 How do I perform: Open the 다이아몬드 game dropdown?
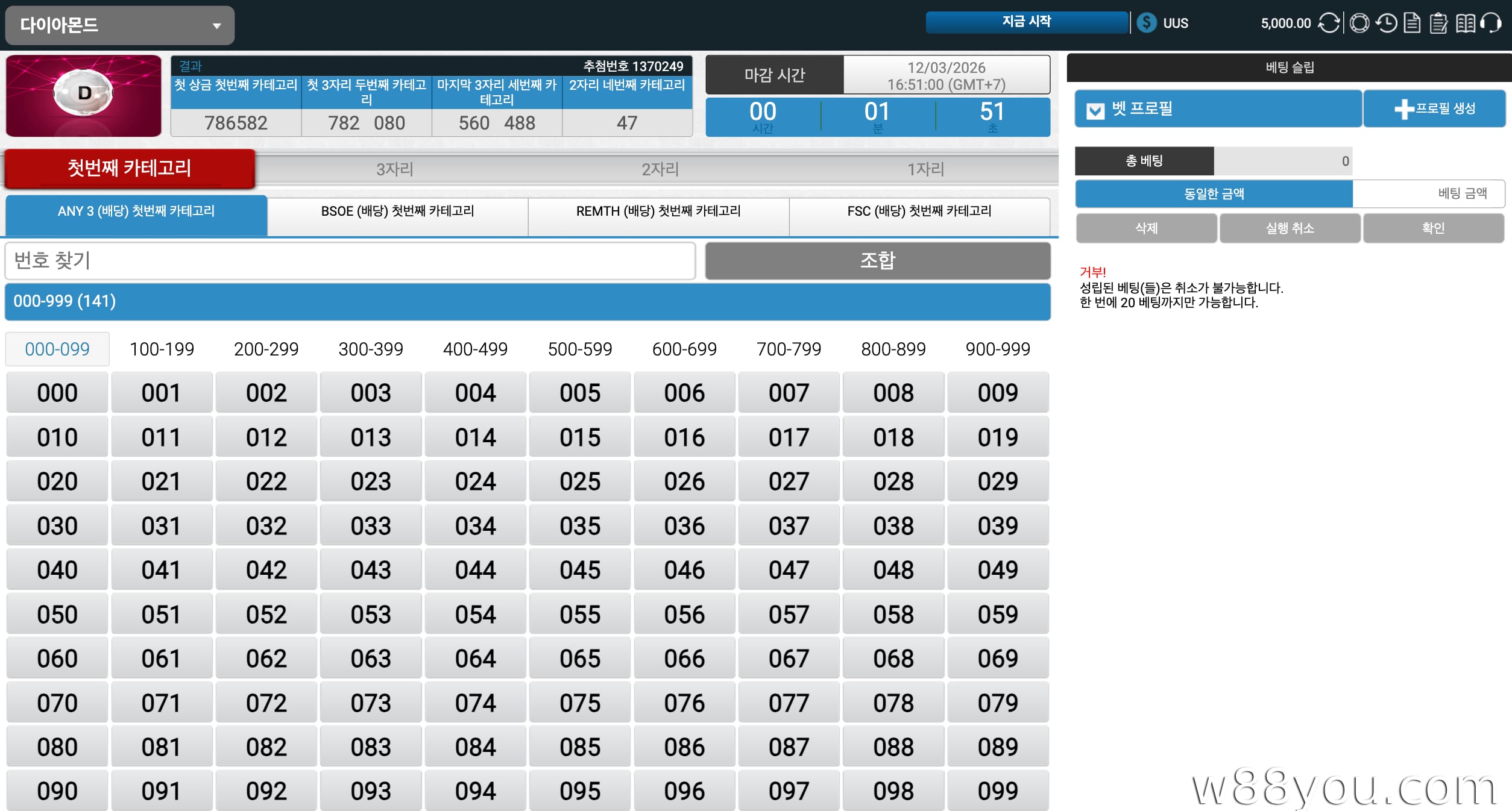tap(120, 25)
